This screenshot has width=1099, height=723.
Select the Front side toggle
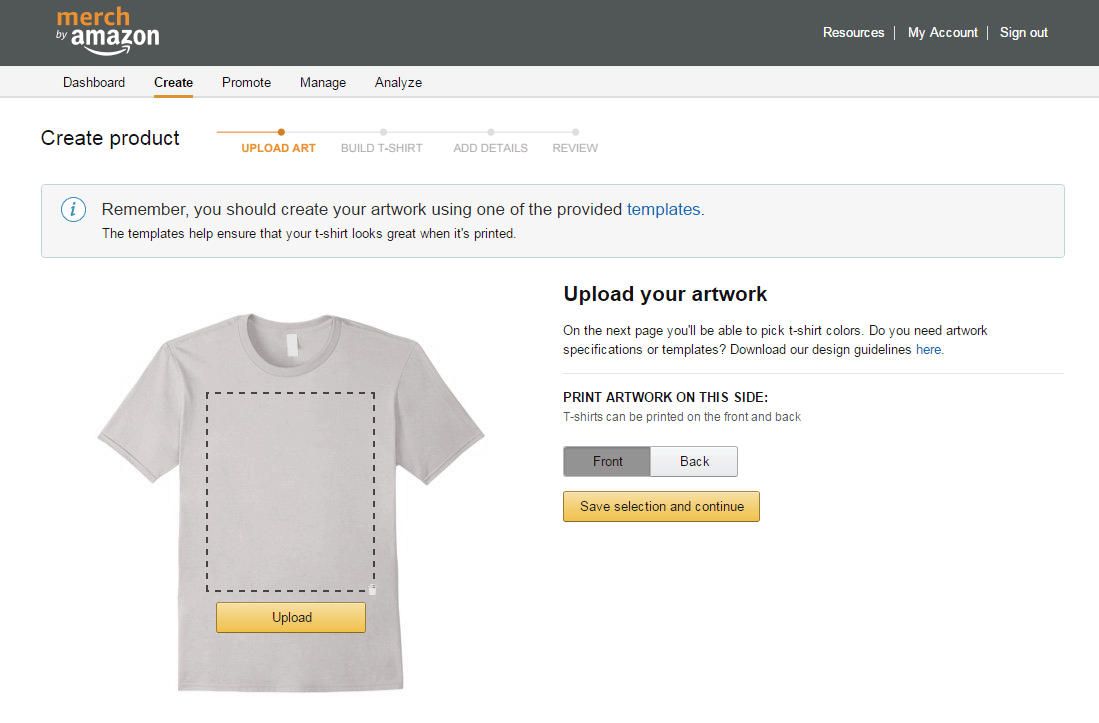click(x=607, y=462)
